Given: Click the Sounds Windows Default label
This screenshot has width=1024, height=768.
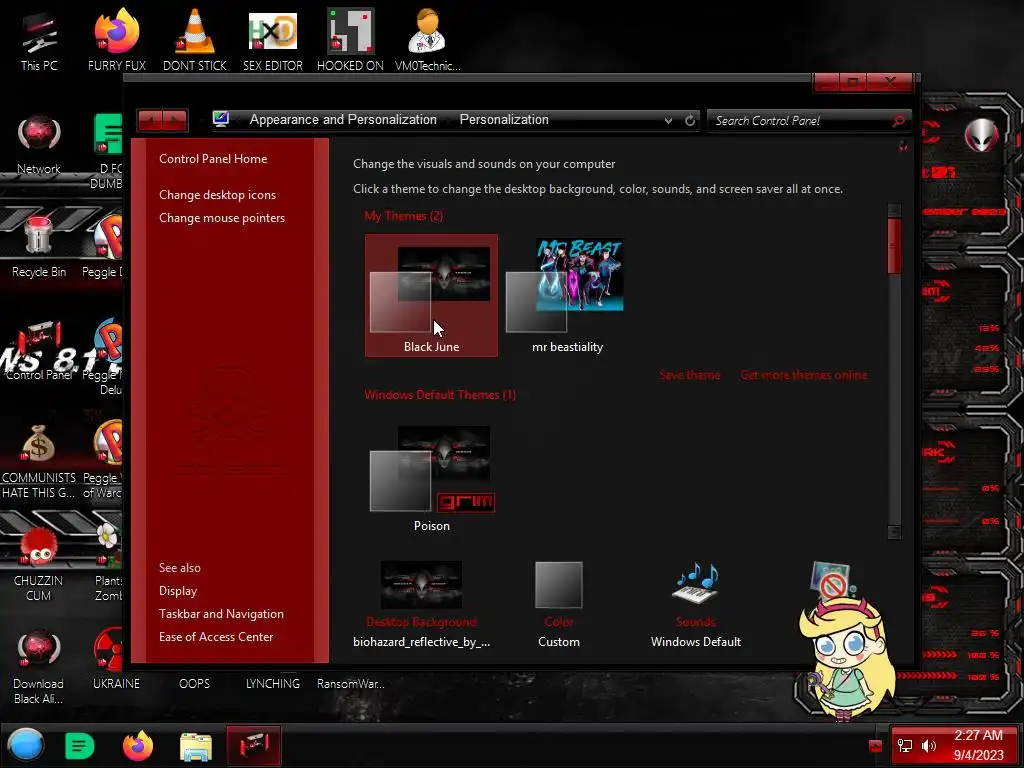Looking at the screenshot, I should click(x=696, y=642).
